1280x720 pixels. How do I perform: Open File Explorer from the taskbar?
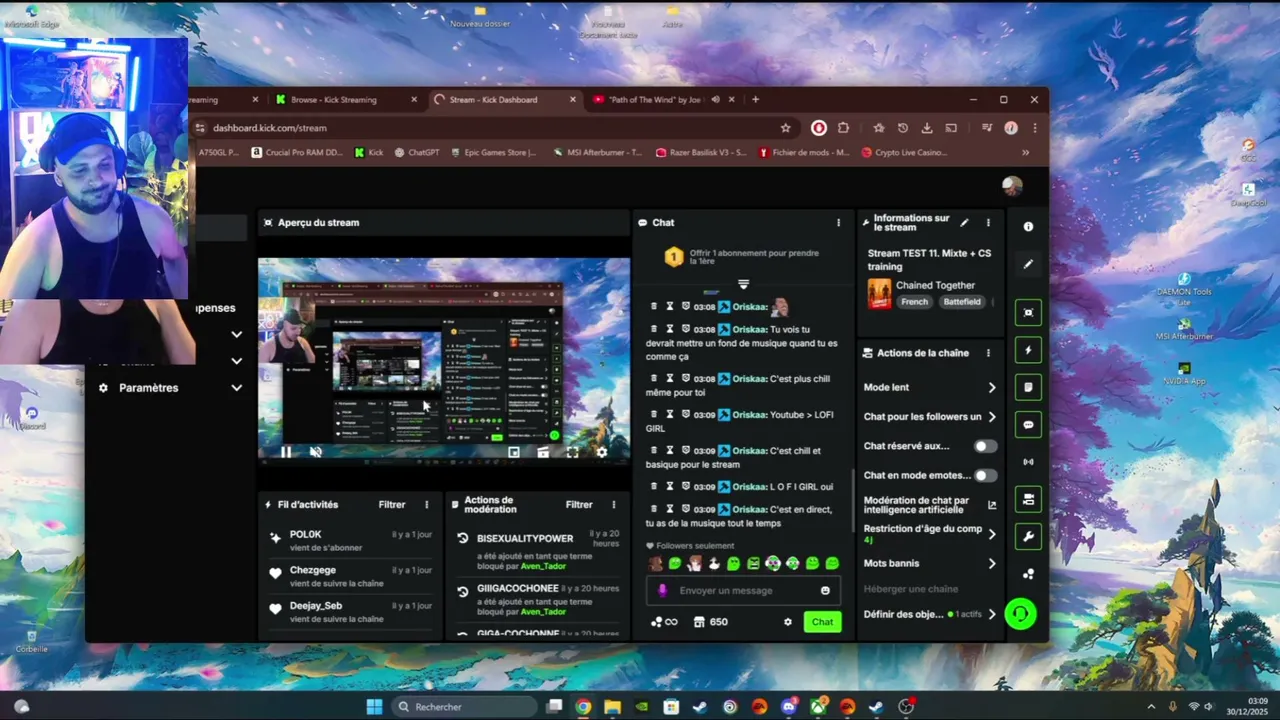click(612, 707)
